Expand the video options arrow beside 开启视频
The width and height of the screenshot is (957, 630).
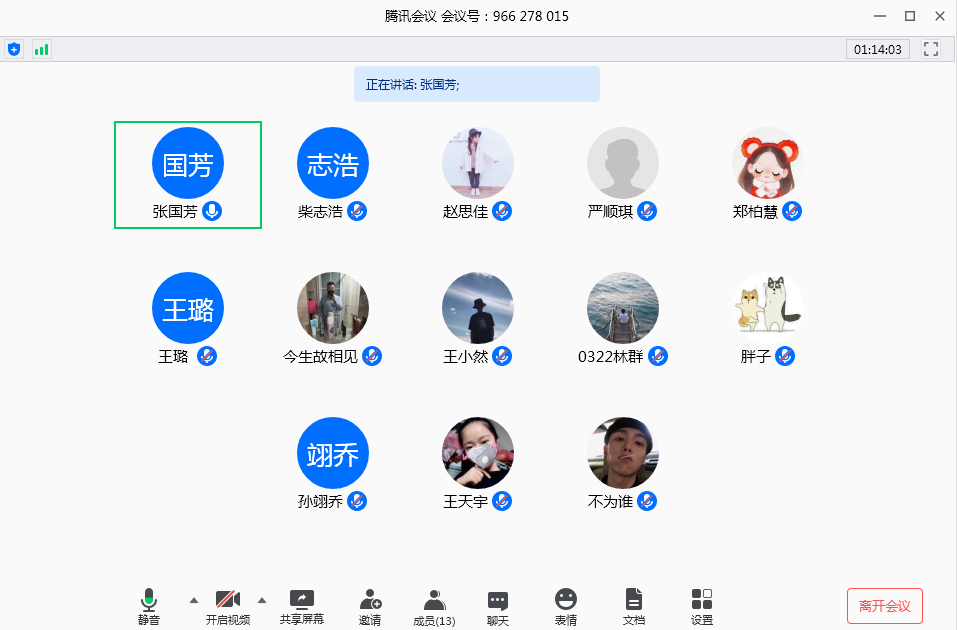pyautogui.click(x=262, y=600)
